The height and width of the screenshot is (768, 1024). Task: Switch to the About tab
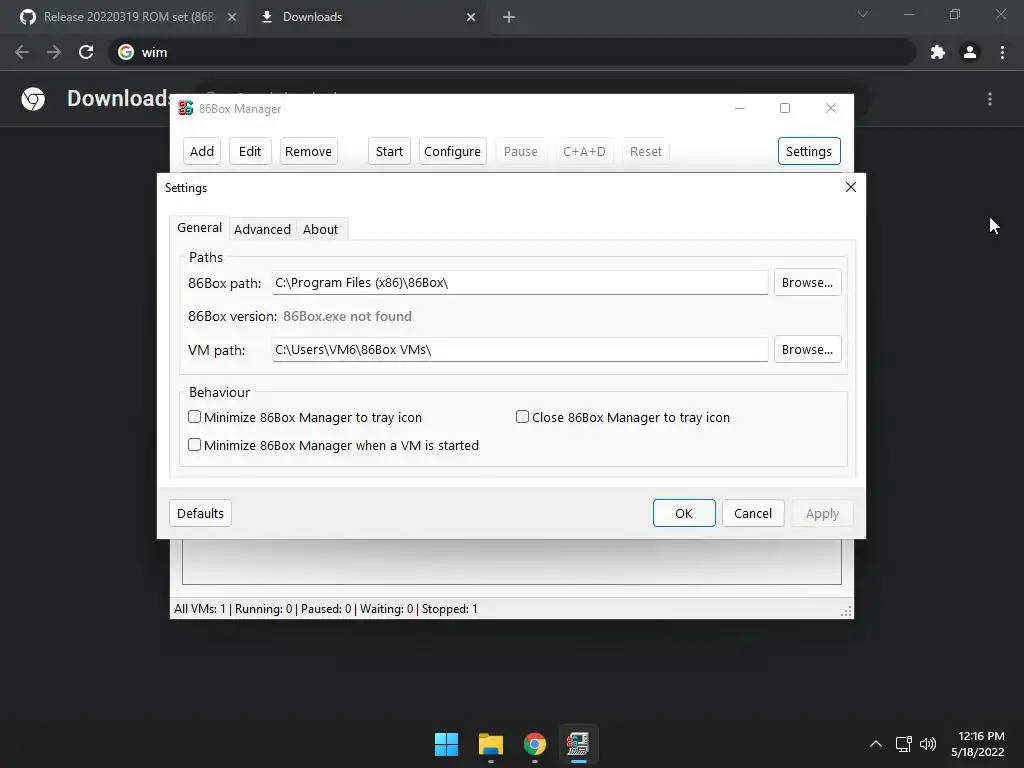click(x=321, y=229)
